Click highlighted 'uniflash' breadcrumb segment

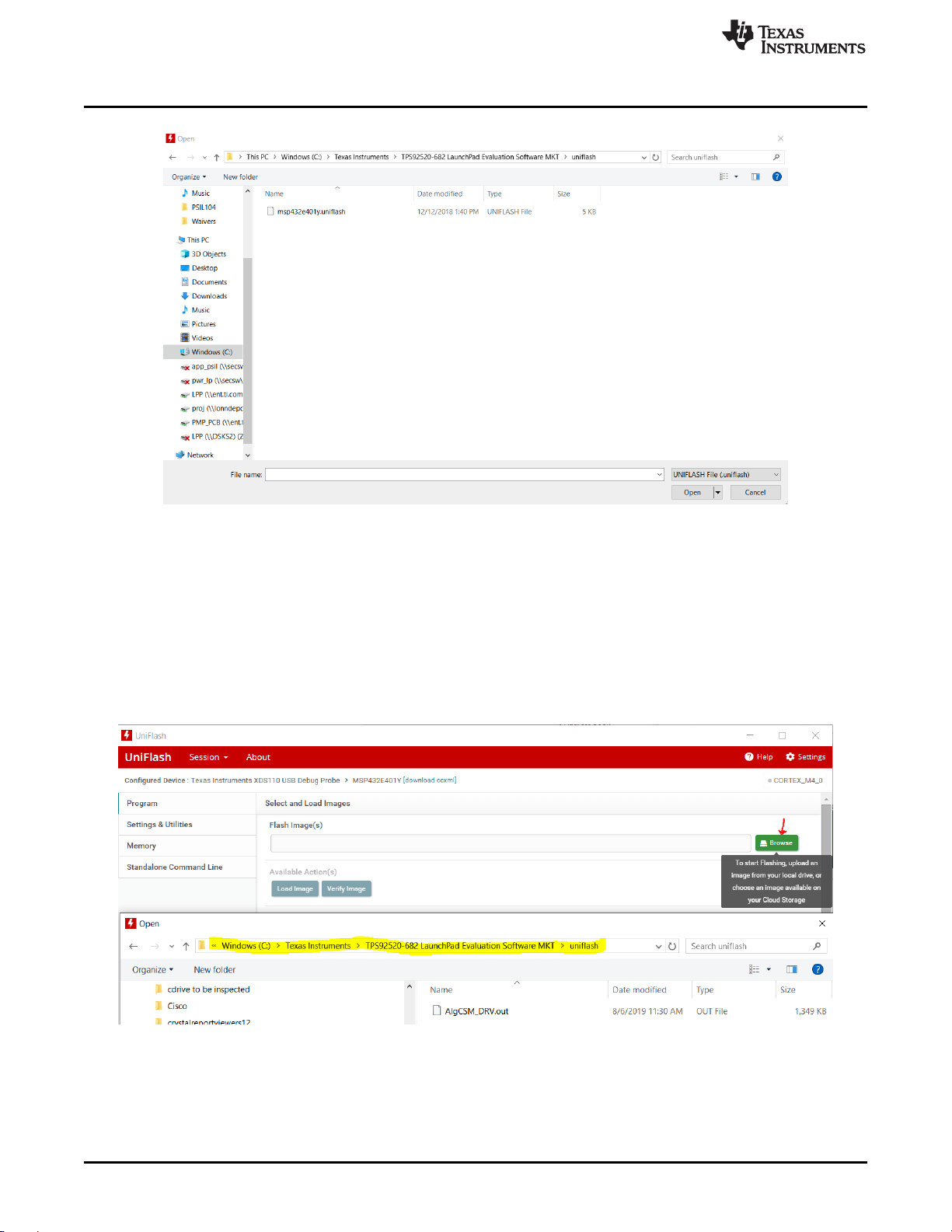pyautogui.click(x=584, y=946)
